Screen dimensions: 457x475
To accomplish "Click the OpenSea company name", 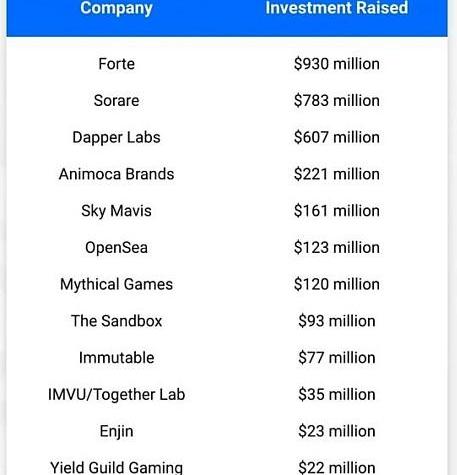I will click(116, 248).
